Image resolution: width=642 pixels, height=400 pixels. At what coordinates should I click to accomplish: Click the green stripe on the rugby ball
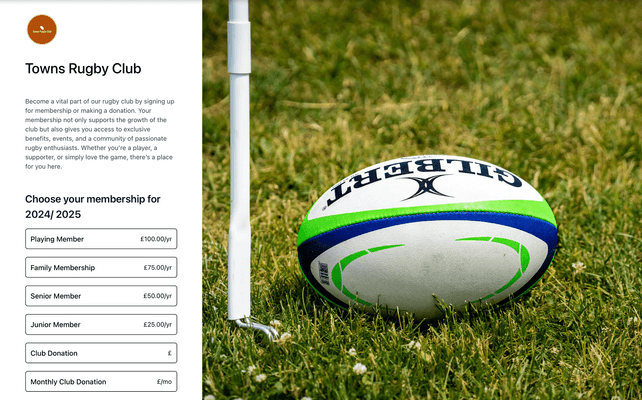pos(426,211)
